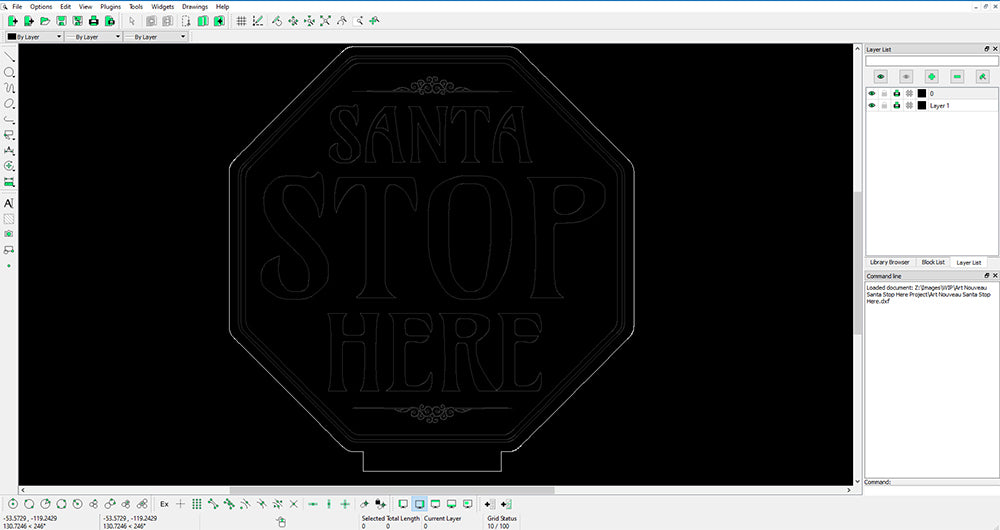Open a drawing file with folder icon
1000x530 pixels.
point(45,21)
